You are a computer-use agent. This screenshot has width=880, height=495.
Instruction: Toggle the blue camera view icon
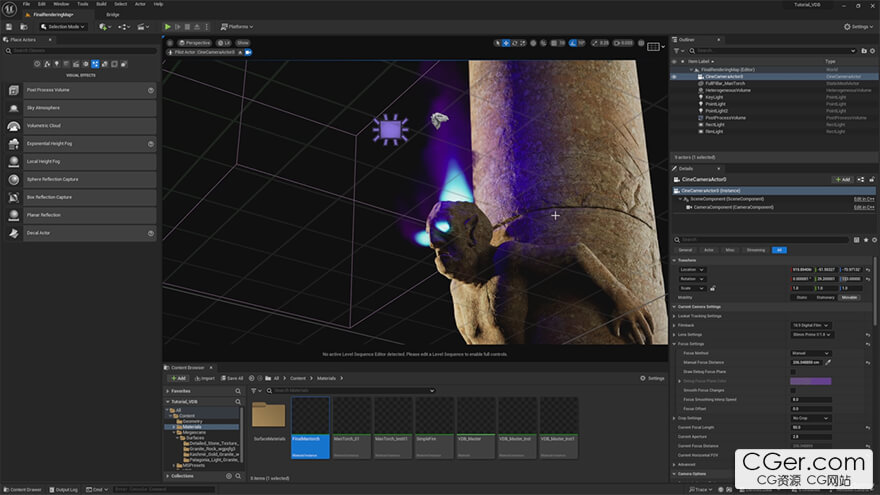(x=248, y=52)
